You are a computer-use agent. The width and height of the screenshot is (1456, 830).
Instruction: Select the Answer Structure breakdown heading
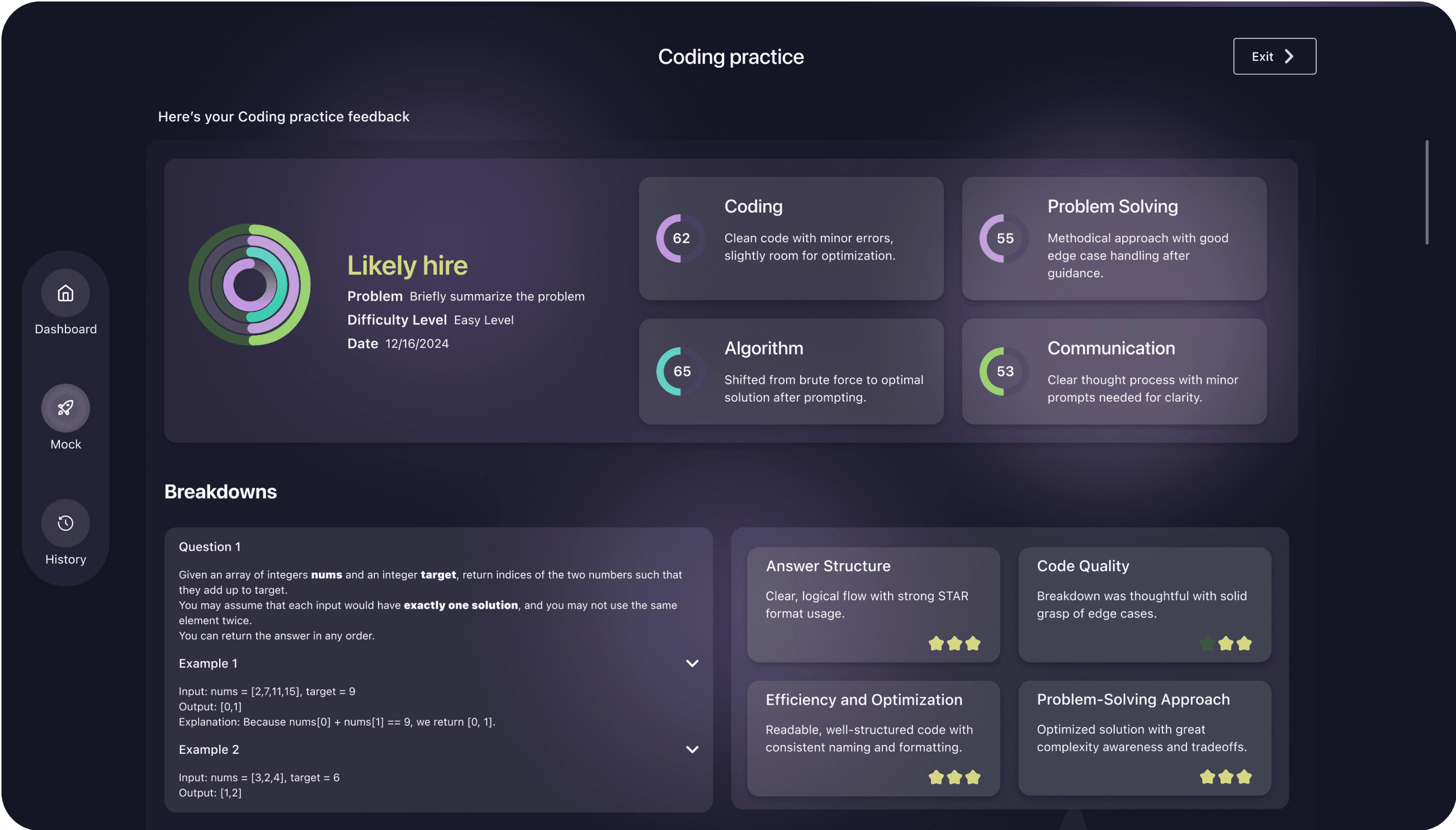click(x=828, y=566)
